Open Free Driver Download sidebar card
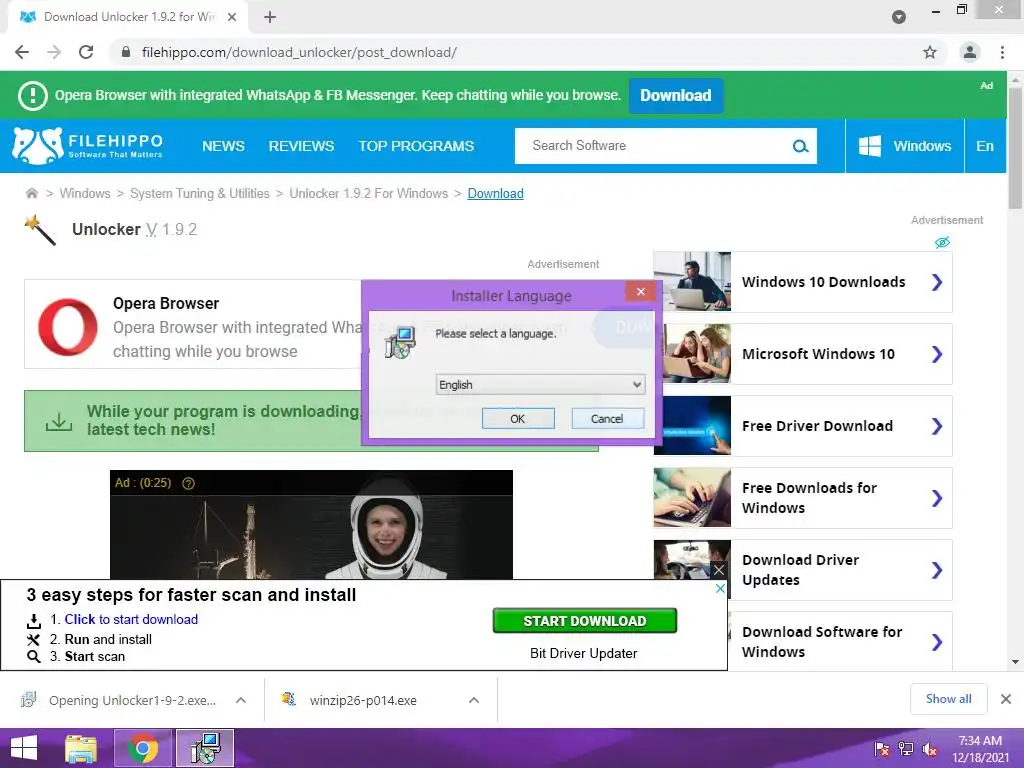 pos(803,426)
